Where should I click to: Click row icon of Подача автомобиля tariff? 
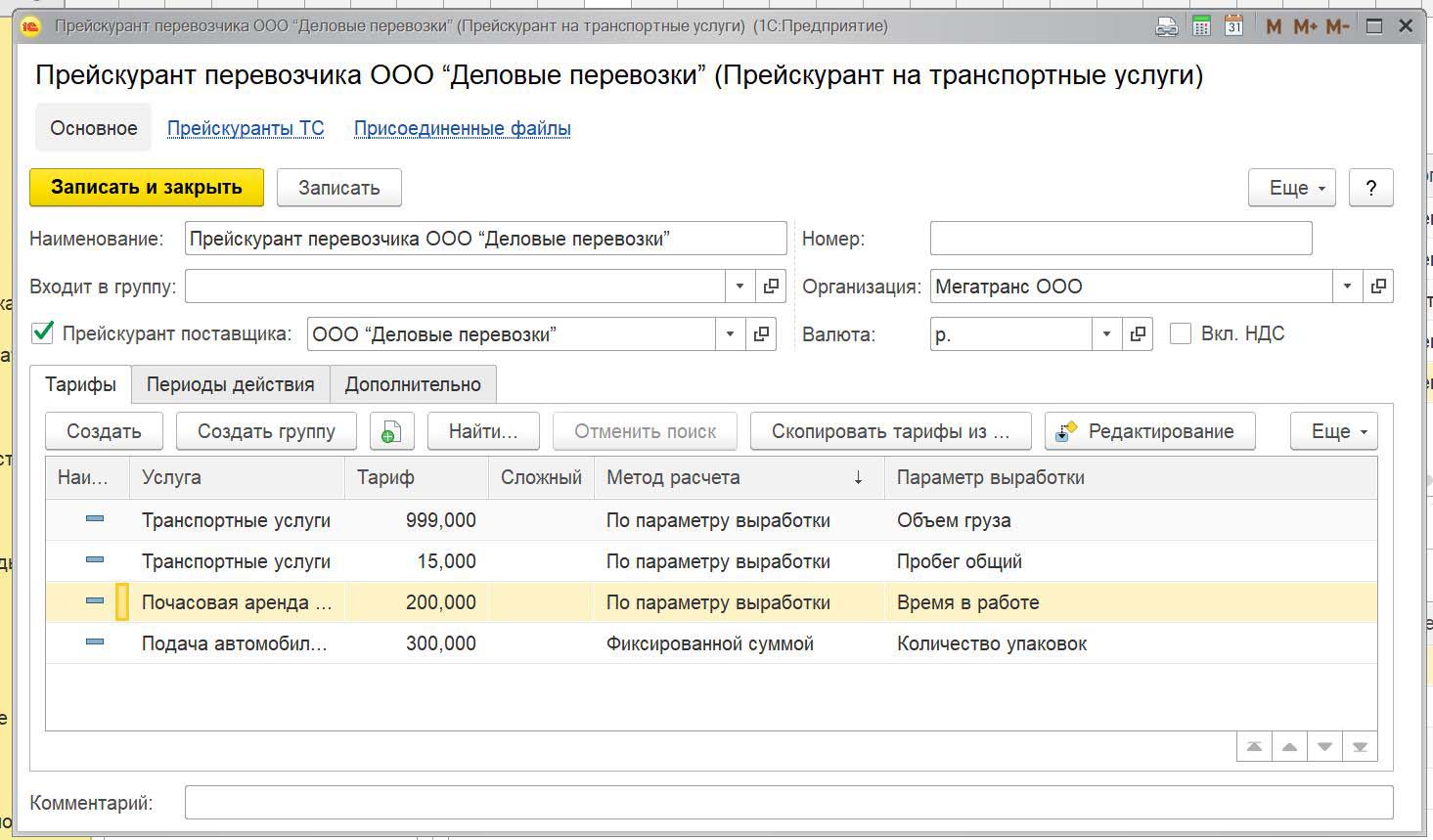point(95,642)
